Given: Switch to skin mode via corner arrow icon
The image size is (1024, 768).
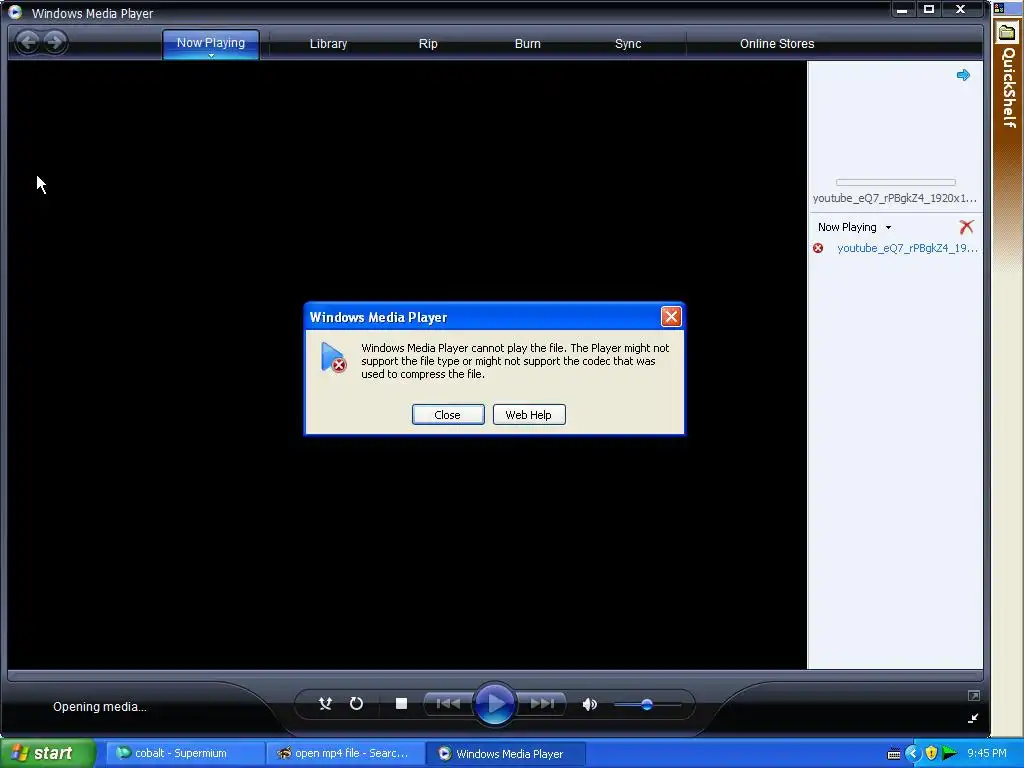Looking at the screenshot, I should [x=973, y=718].
